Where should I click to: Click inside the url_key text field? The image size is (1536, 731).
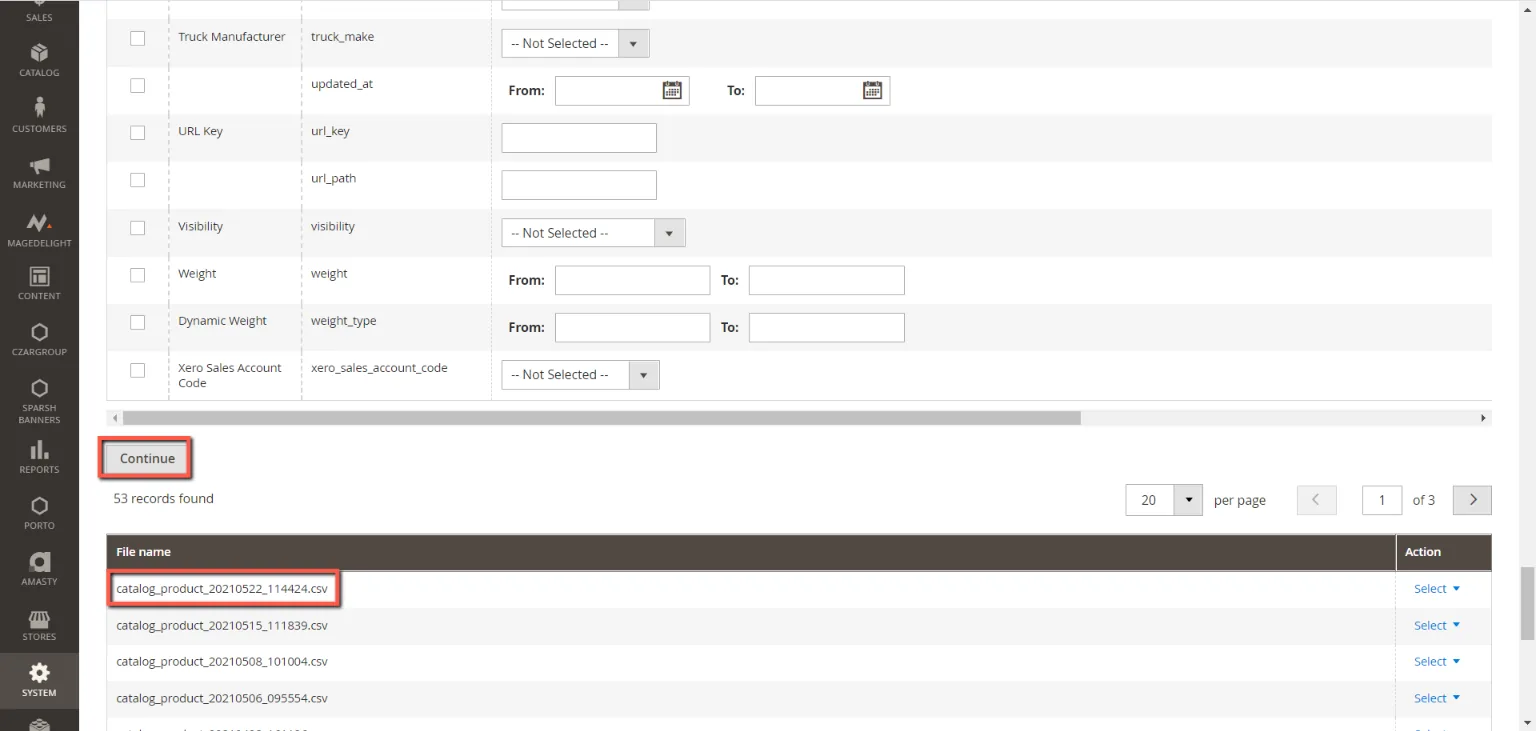click(x=579, y=138)
